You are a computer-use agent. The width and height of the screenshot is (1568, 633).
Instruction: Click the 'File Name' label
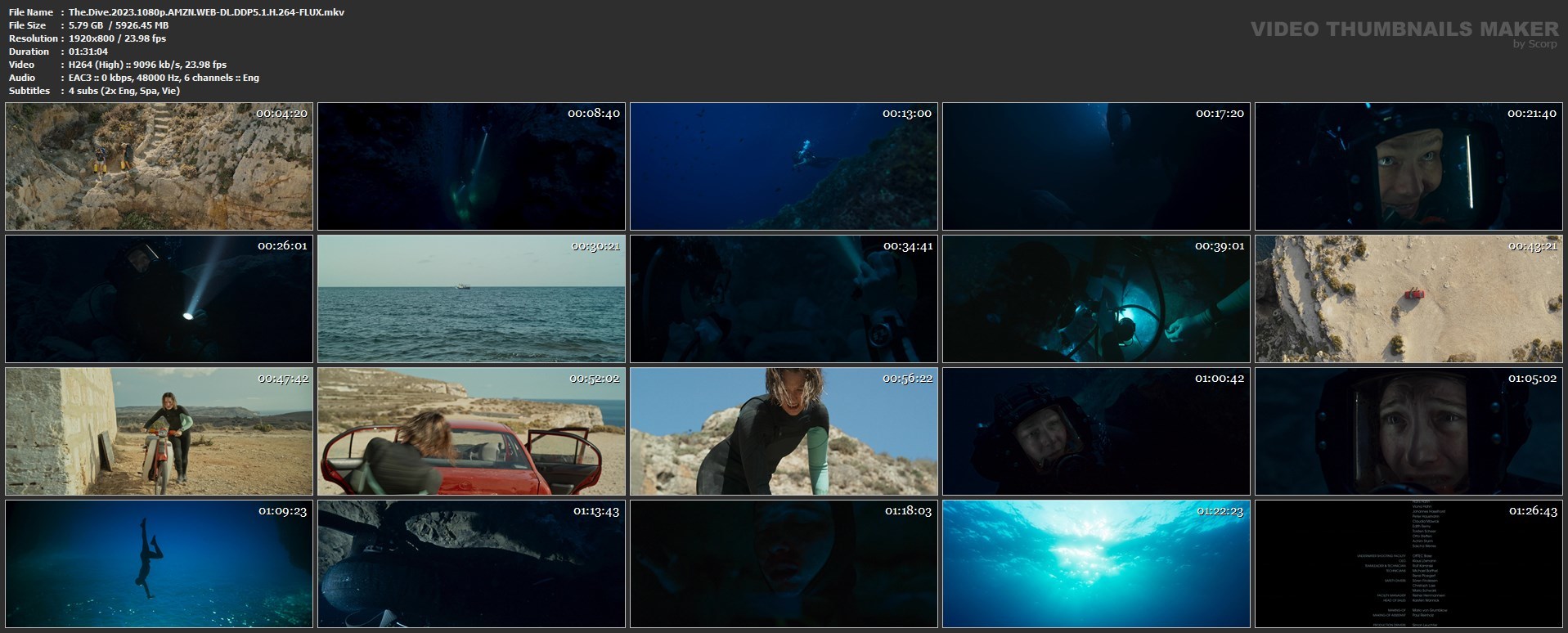point(31,12)
